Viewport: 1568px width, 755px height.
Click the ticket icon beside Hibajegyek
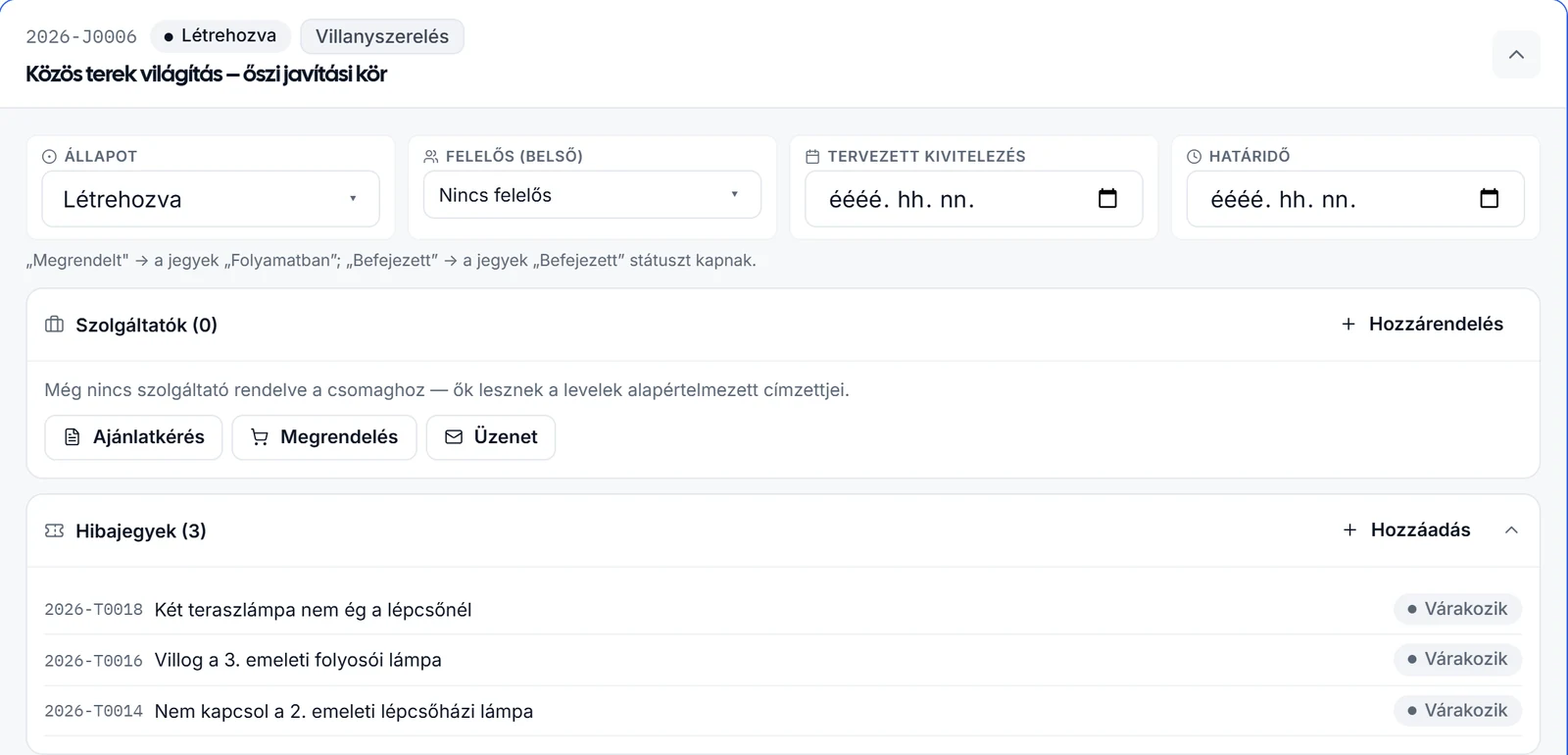tap(55, 530)
